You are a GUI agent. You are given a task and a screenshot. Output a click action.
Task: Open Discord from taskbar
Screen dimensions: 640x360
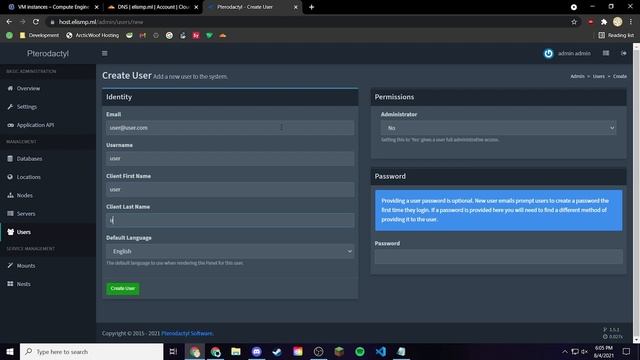pos(256,351)
